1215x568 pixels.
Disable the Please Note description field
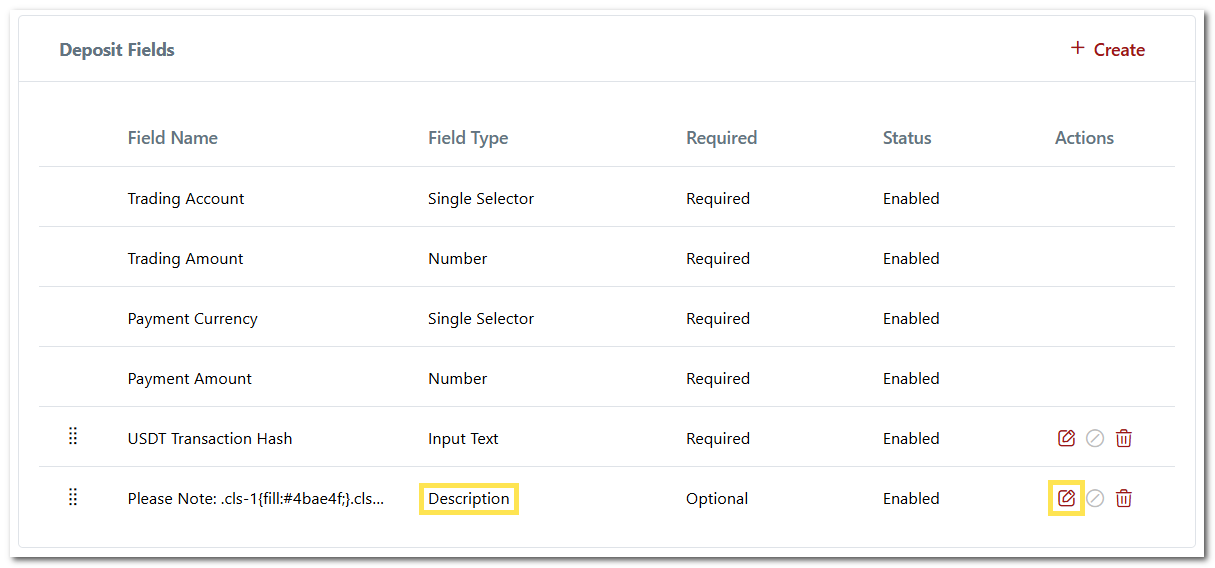click(x=1095, y=498)
